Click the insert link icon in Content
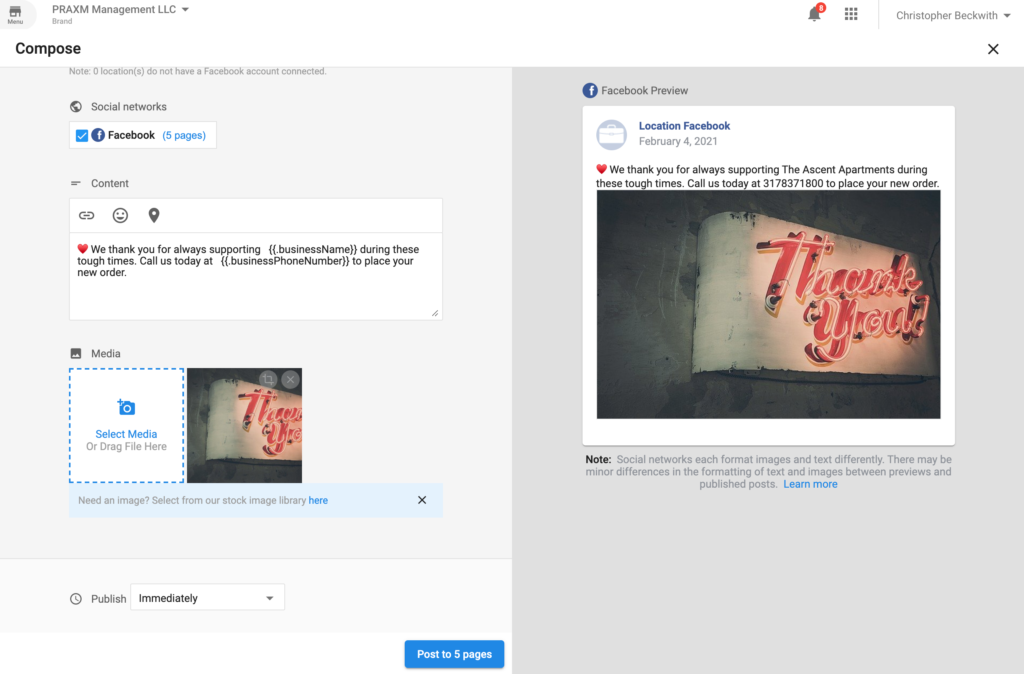1024x674 pixels. pos(87,215)
